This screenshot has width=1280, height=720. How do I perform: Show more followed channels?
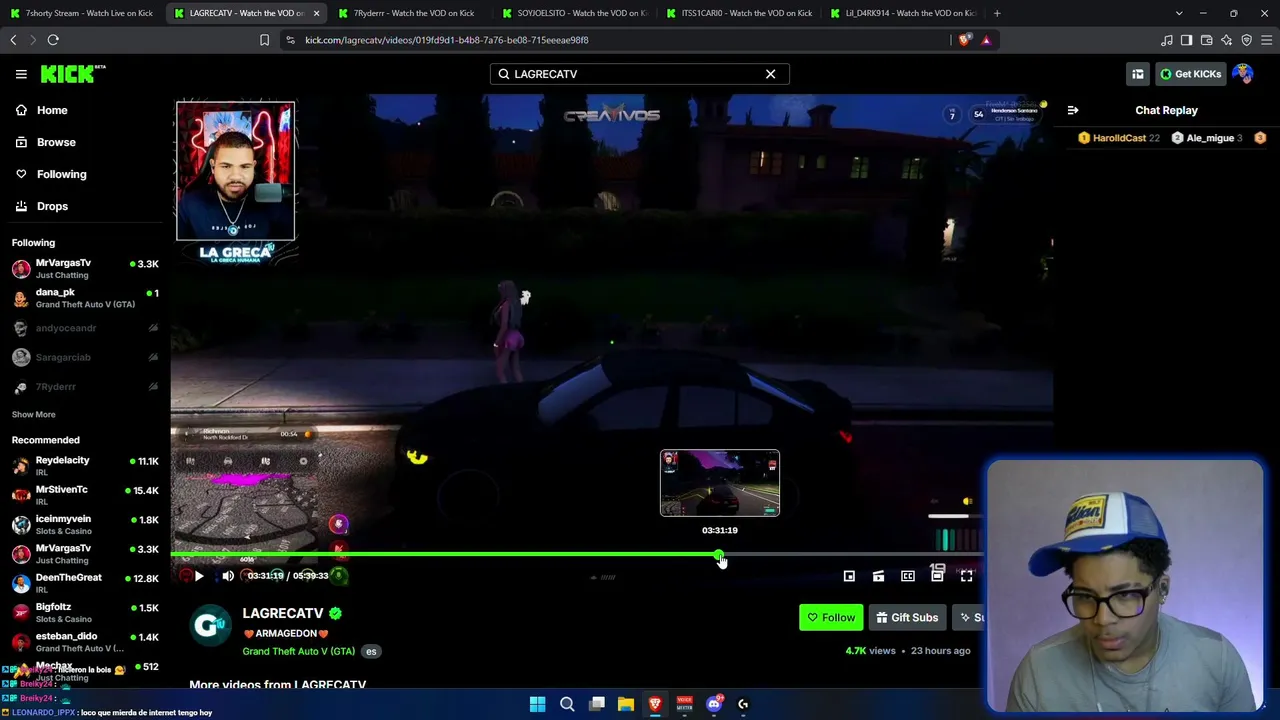click(33, 414)
